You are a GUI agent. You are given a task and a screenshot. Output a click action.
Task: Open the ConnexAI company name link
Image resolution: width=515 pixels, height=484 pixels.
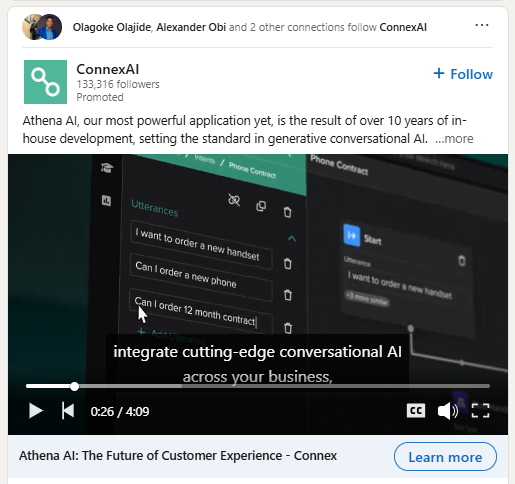point(108,69)
